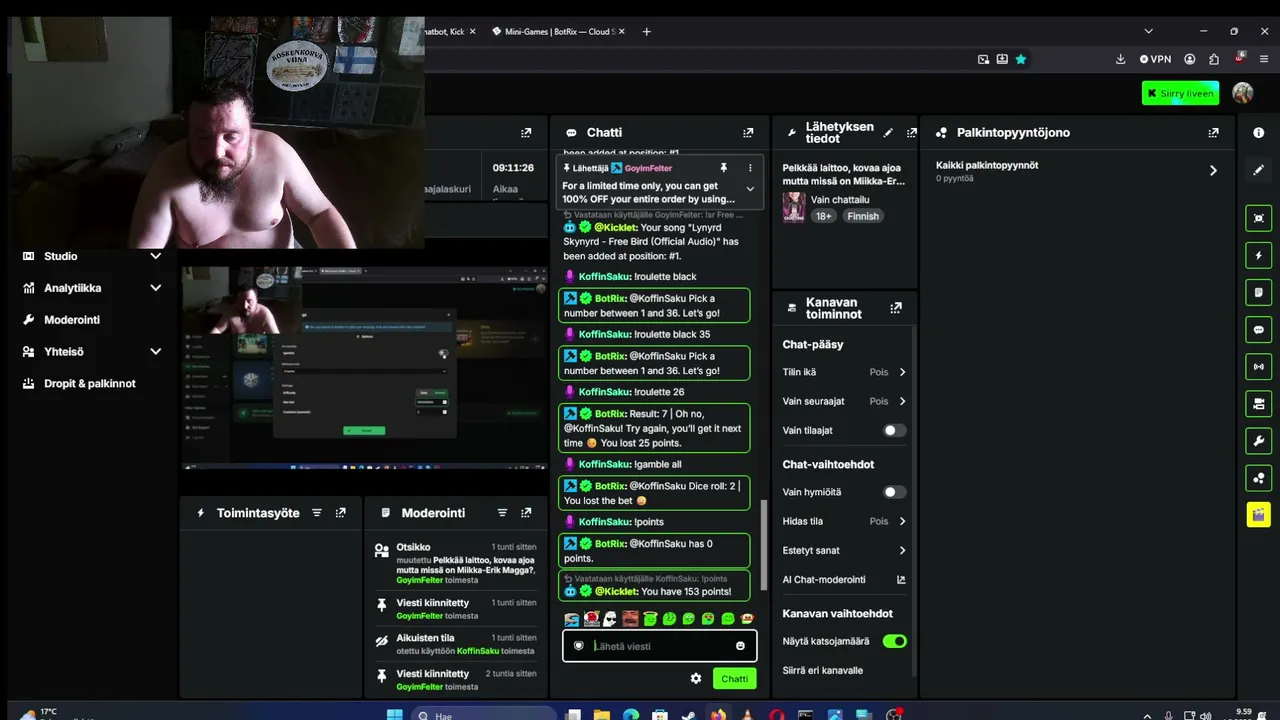This screenshot has height=720, width=1280.
Task: Pop out the Palkintopyyntöjono panel
Action: pos(1213,132)
